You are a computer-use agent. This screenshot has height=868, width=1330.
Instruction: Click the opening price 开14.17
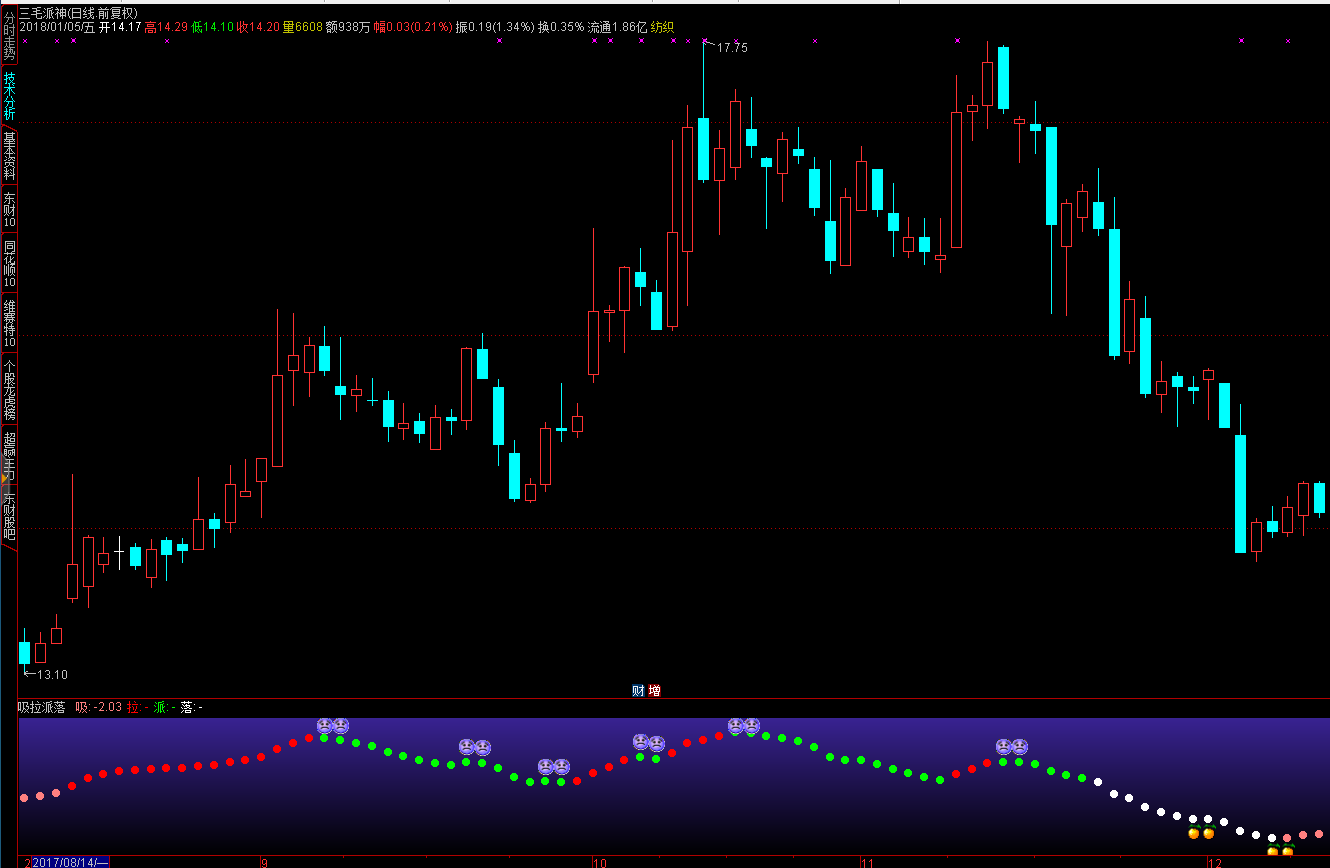(119, 27)
